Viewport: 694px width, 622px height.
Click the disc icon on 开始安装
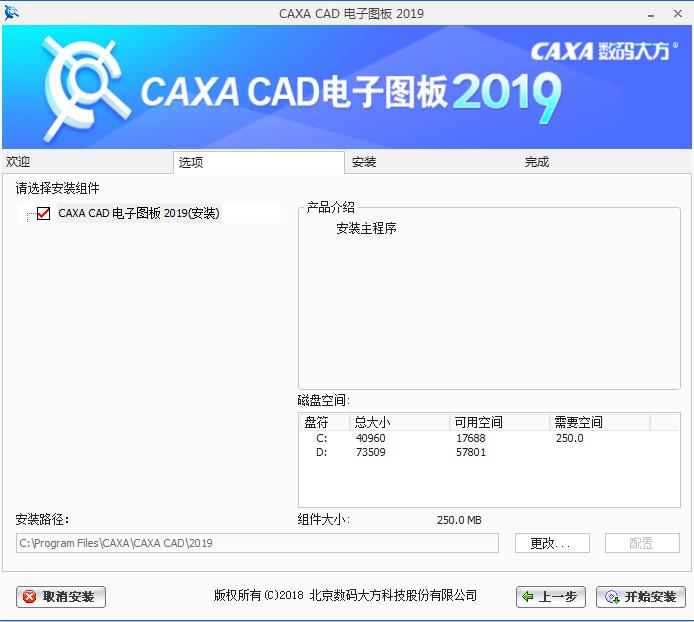[612, 597]
